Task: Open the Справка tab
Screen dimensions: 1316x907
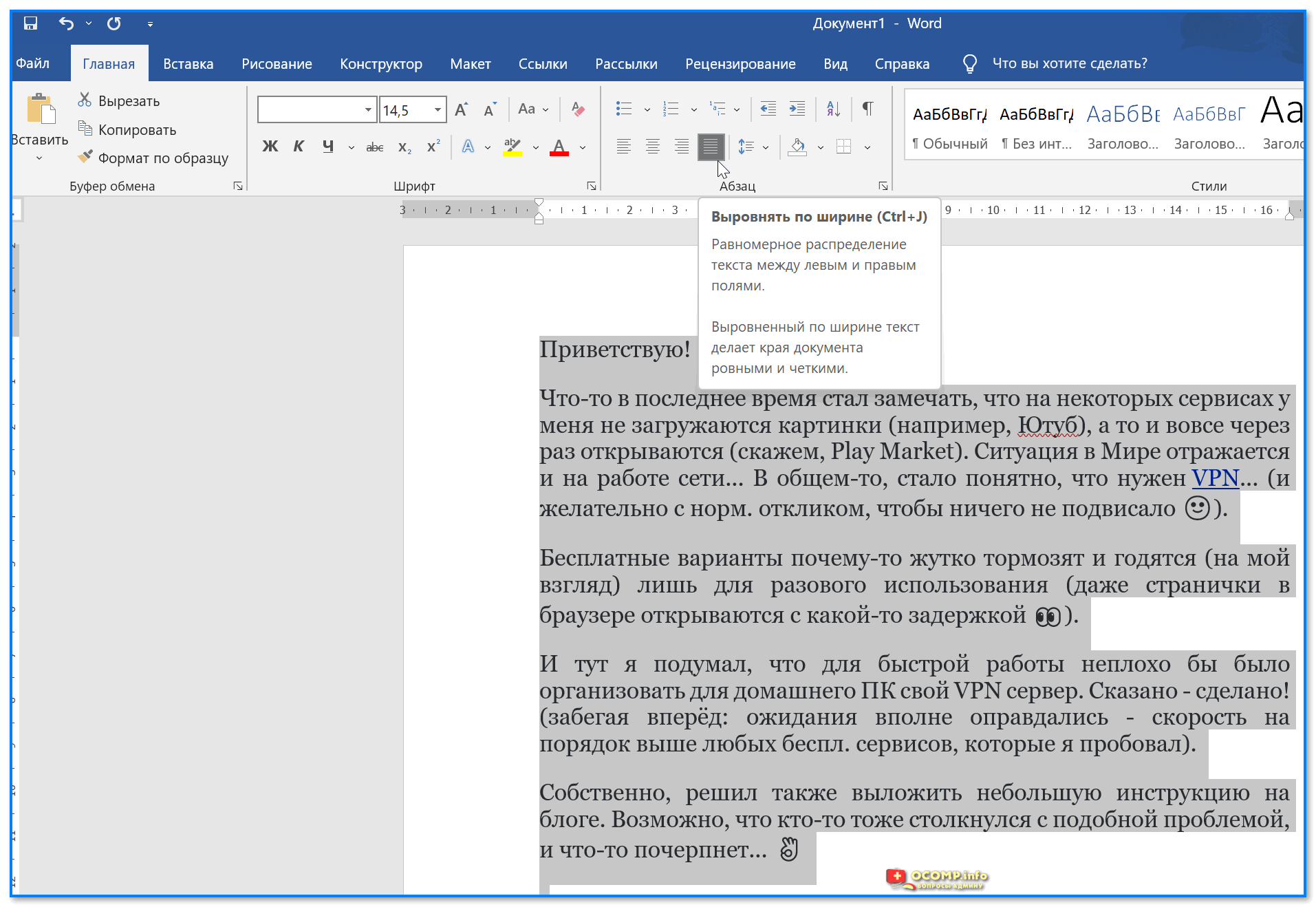Action: coord(902,63)
